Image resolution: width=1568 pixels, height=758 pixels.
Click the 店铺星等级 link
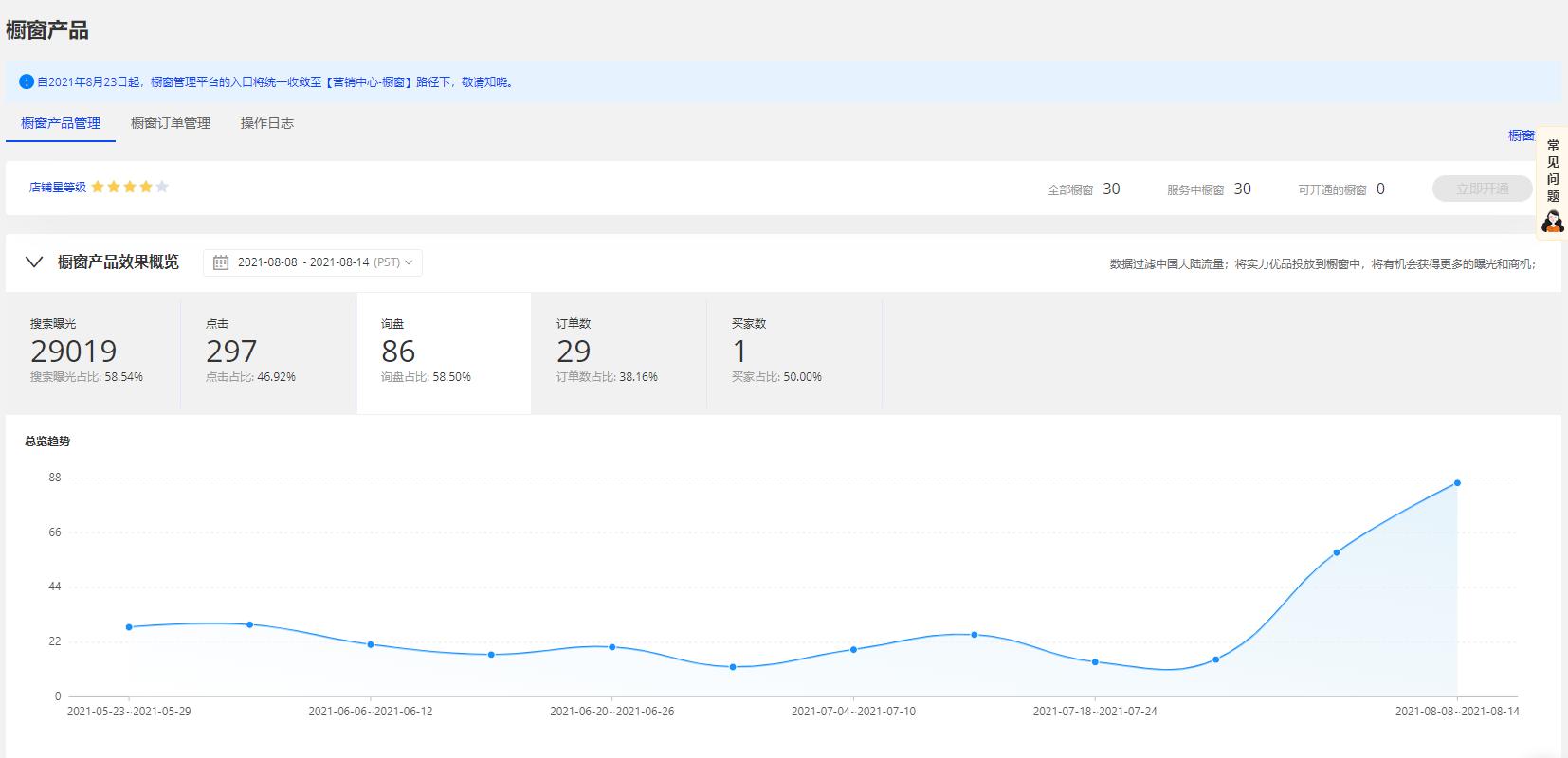coord(57,188)
